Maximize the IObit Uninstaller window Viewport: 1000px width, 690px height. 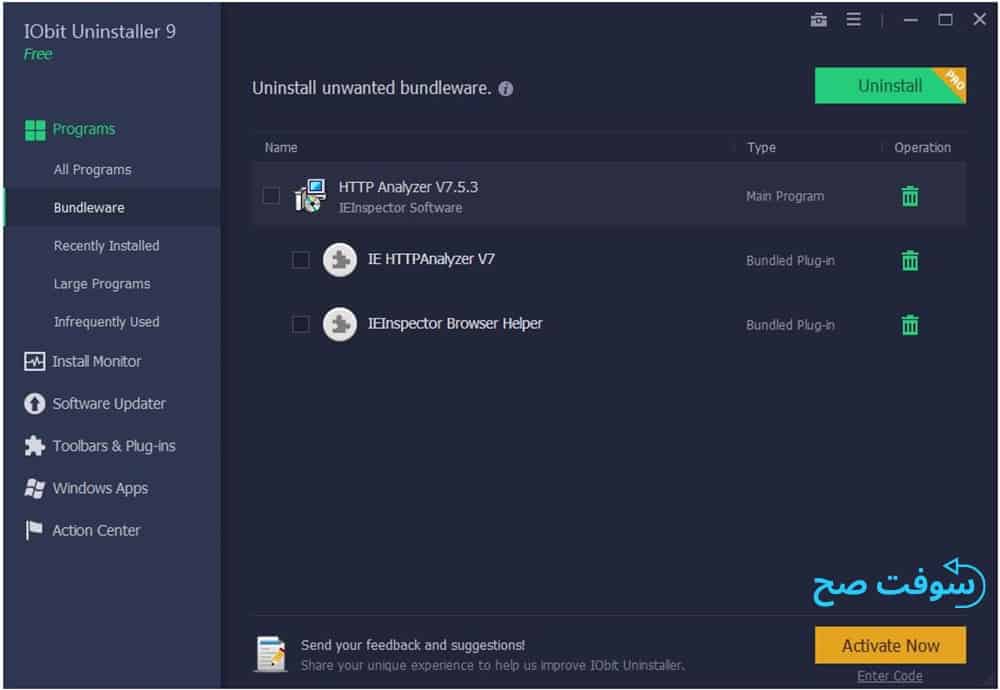click(945, 20)
